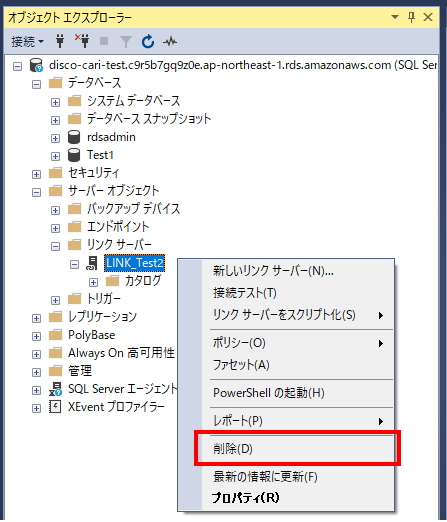Expand the カタログ folder under LINK_Test2

tap(93, 282)
